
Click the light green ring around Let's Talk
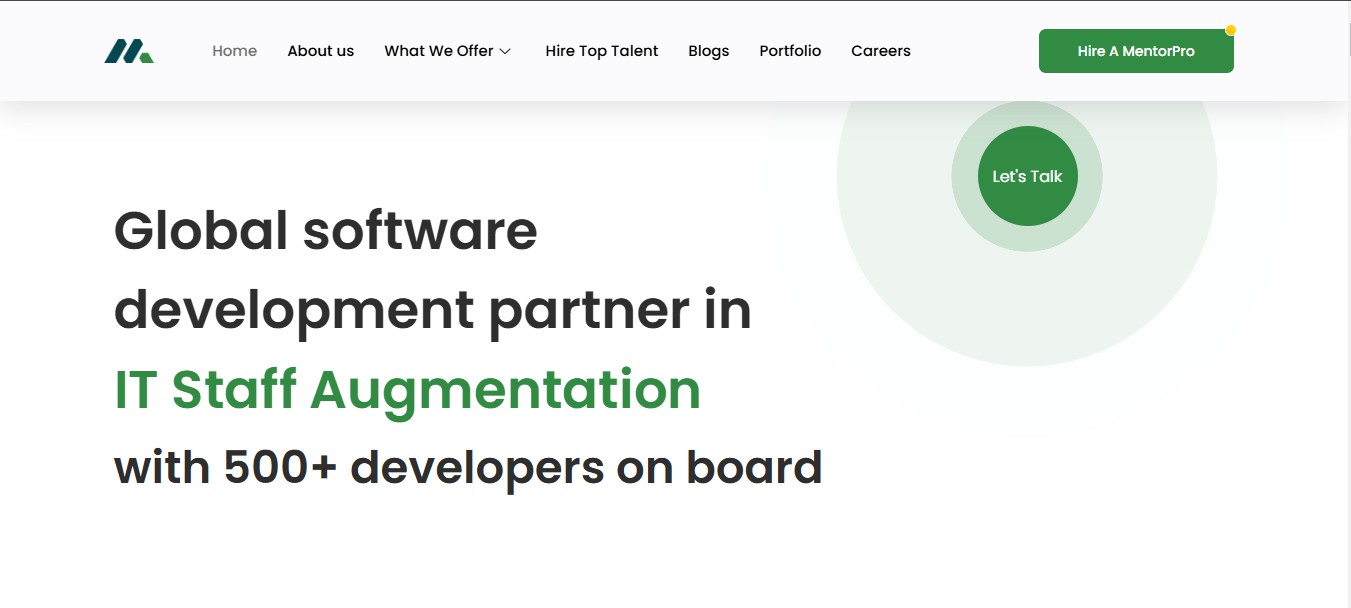point(1027,239)
